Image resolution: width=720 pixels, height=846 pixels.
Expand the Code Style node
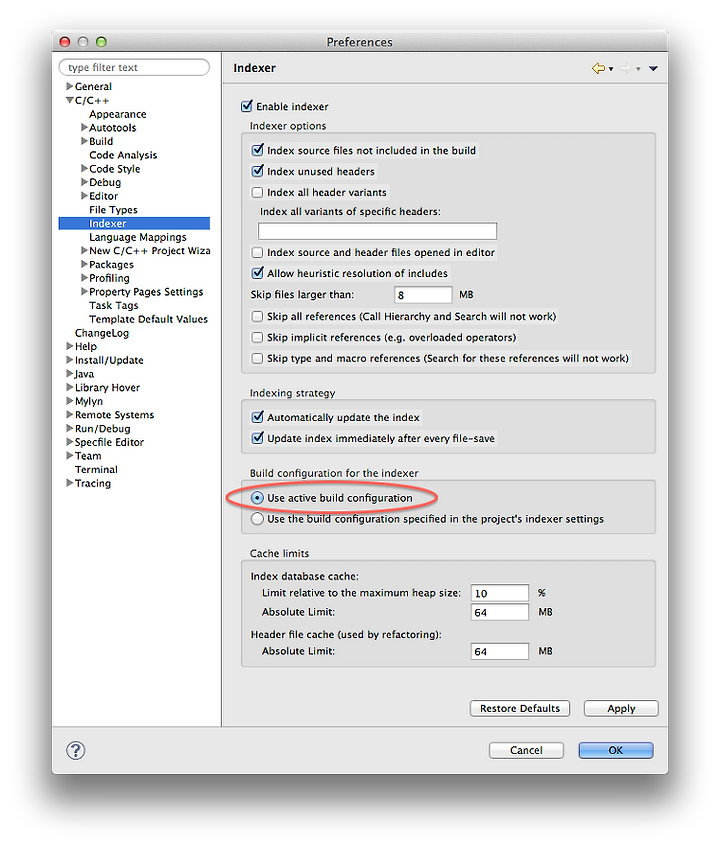coord(84,168)
